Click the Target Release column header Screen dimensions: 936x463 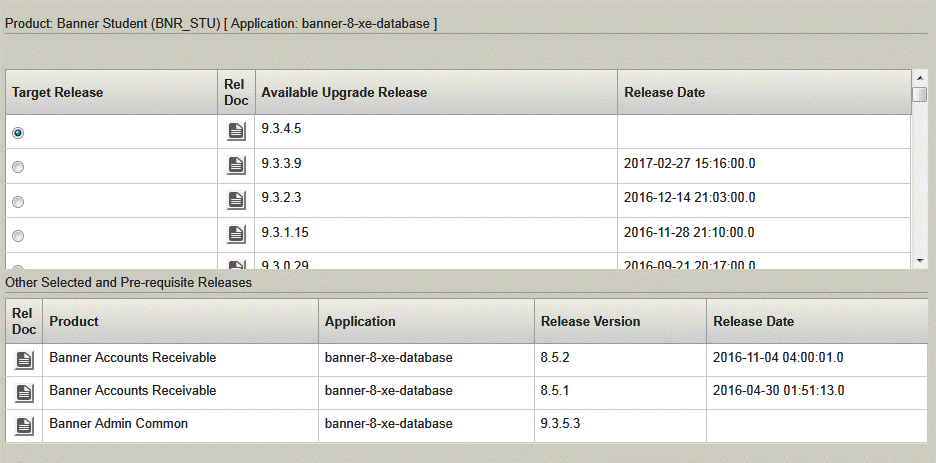[x=112, y=92]
